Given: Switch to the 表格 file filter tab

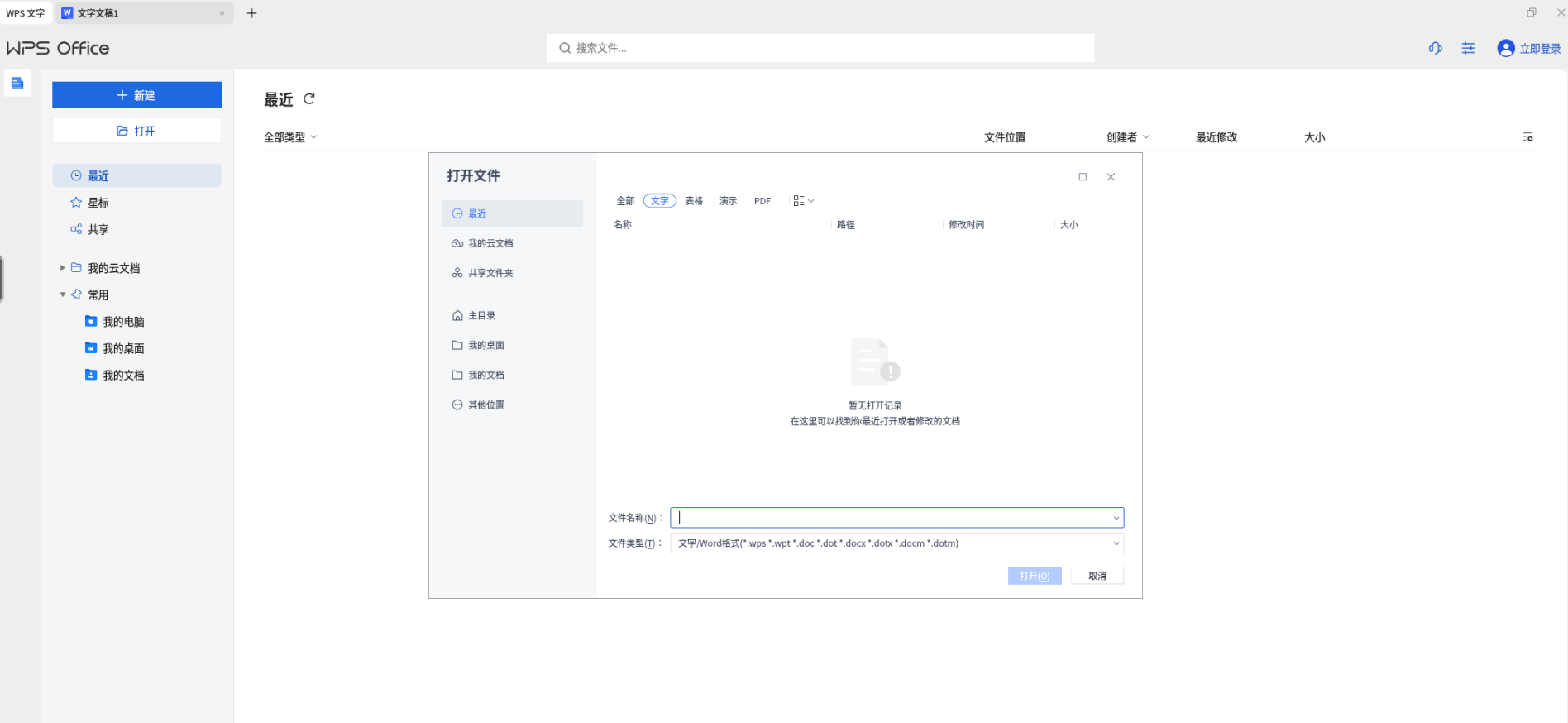Looking at the screenshot, I should tap(693, 201).
